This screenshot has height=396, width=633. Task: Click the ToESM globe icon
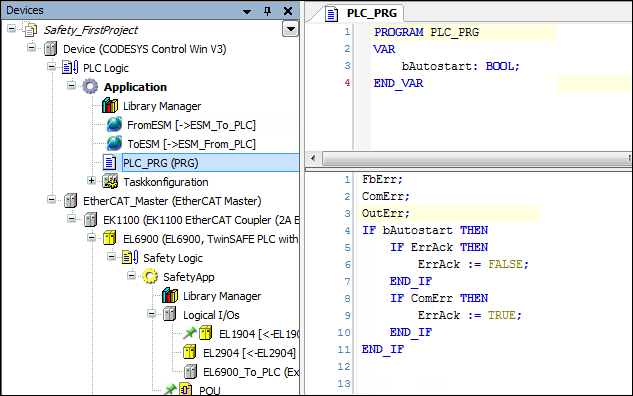click(114, 144)
